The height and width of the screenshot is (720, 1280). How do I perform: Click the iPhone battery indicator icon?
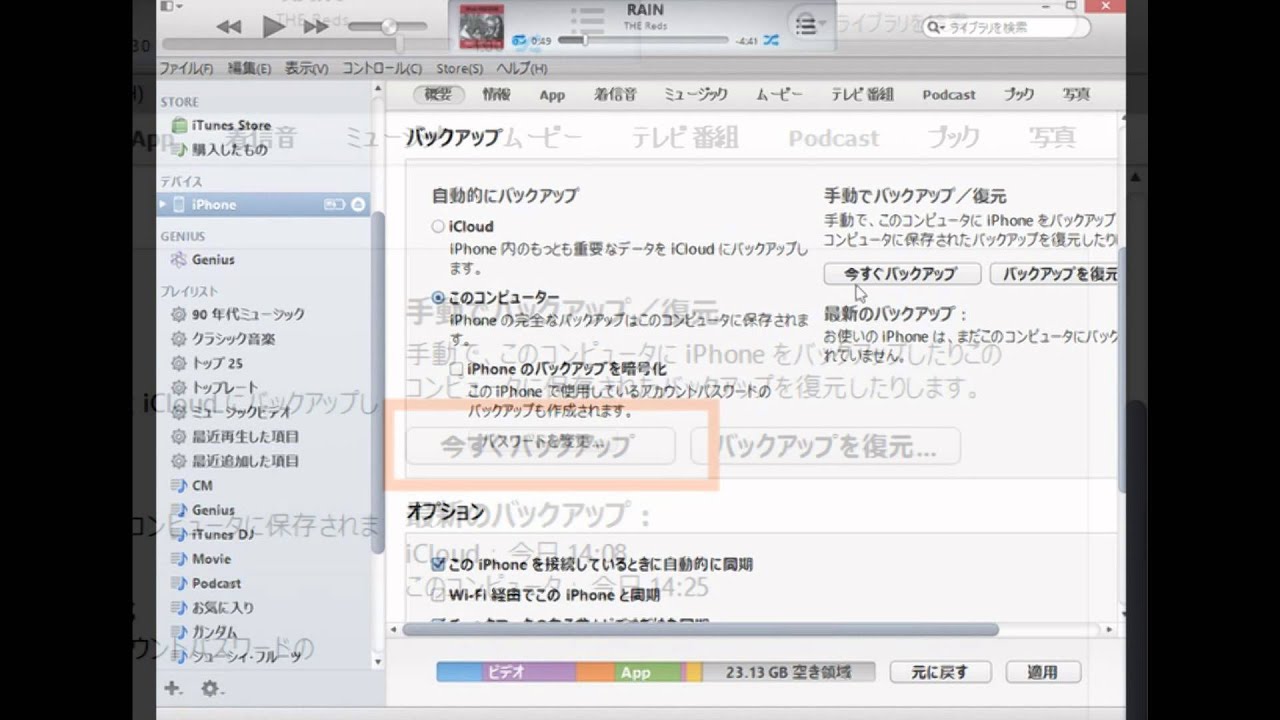click(x=335, y=204)
